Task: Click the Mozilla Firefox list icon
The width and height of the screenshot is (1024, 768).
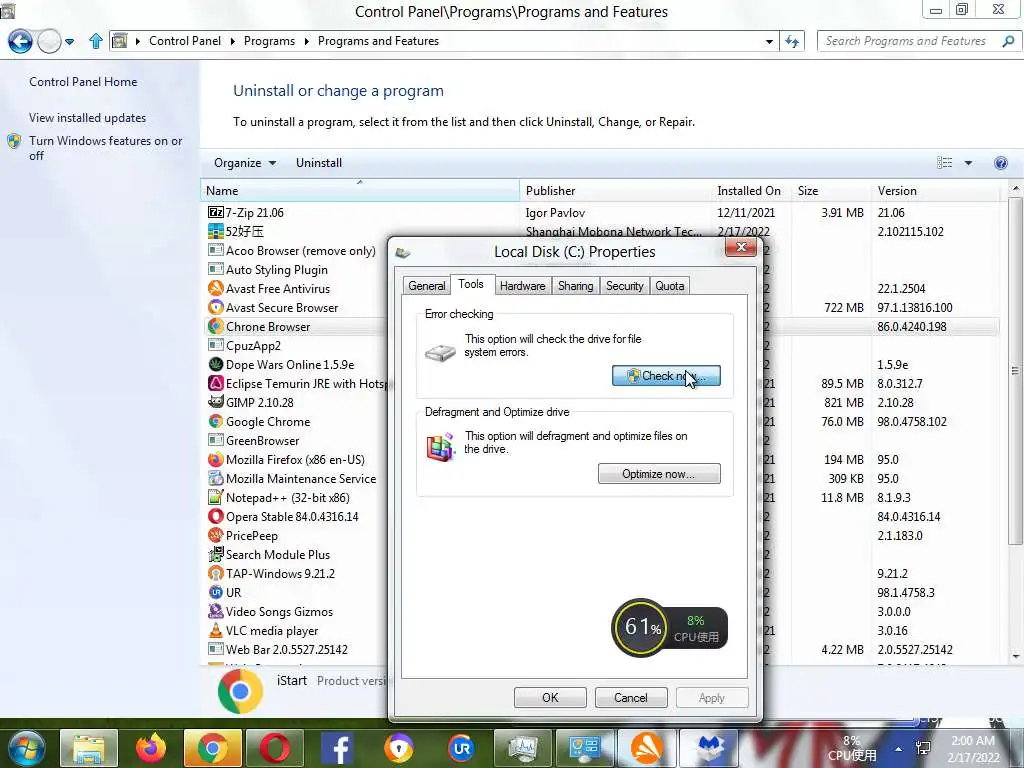Action: [x=215, y=459]
